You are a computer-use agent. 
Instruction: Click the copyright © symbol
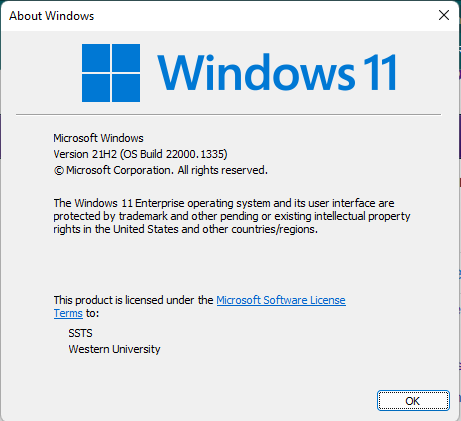click(x=59, y=171)
